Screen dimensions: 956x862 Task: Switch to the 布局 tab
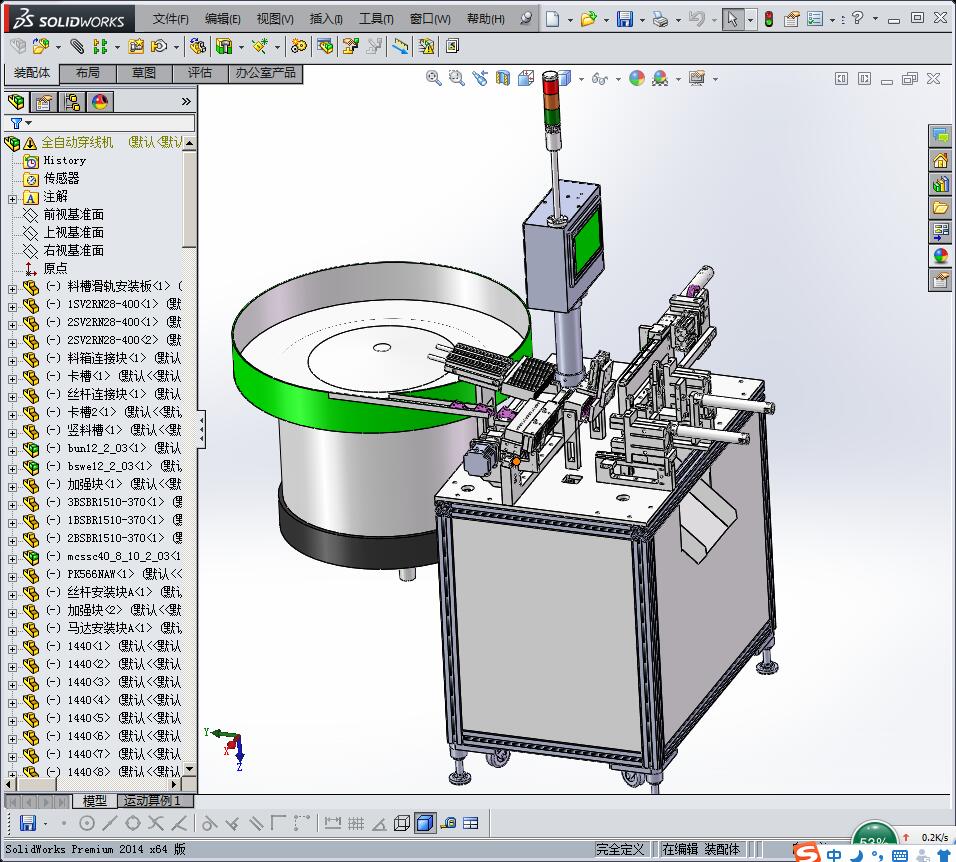click(x=87, y=73)
